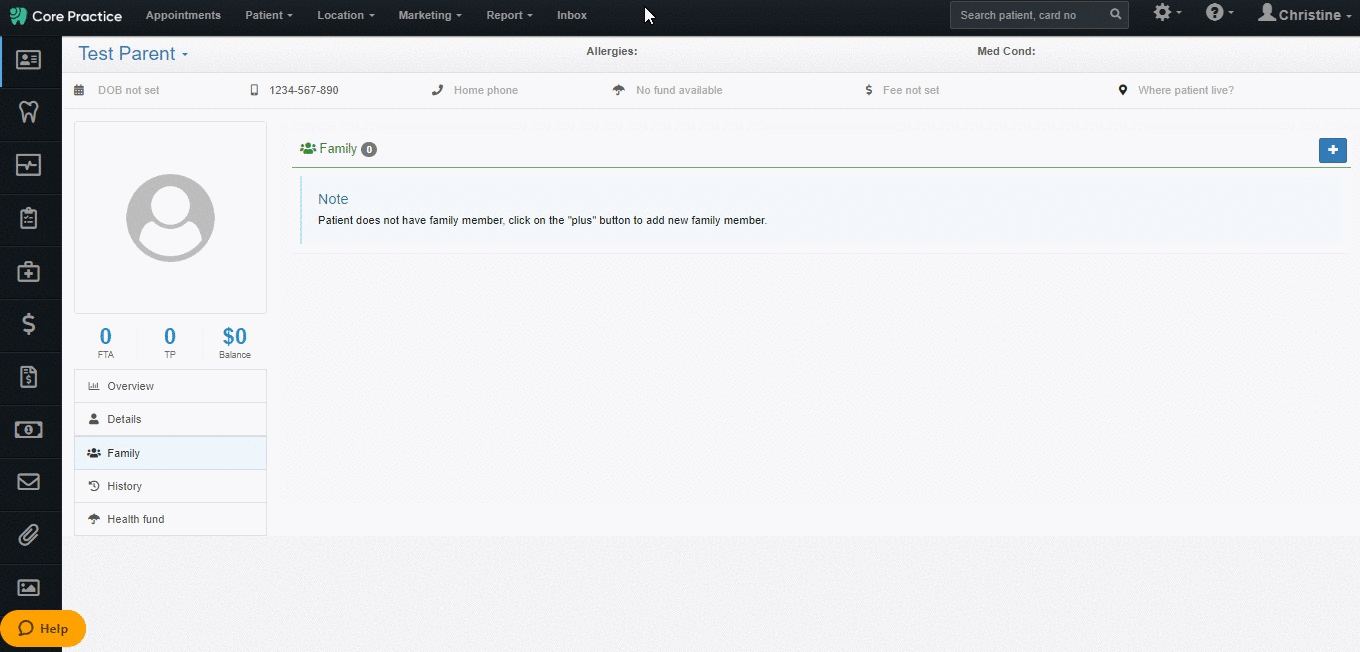Click "Home phone" placeholder text

(x=486, y=90)
